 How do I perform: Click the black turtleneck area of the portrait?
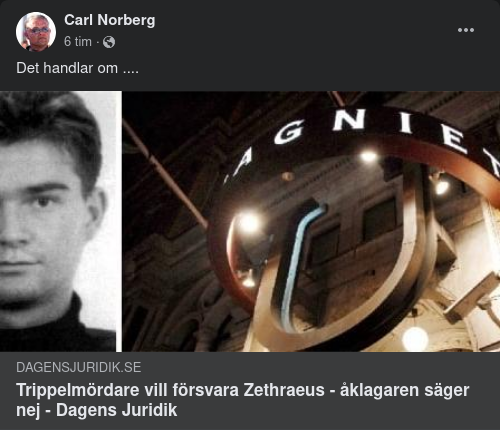point(58,328)
